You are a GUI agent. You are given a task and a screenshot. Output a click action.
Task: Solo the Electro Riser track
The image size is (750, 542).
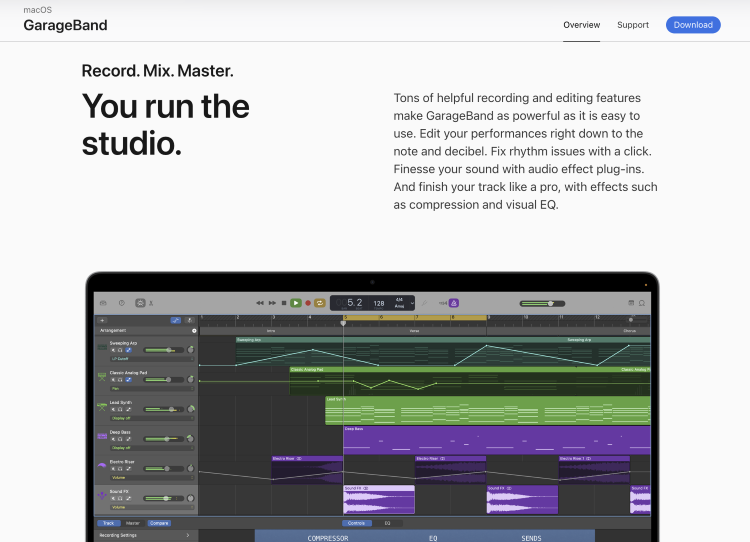click(120, 469)
